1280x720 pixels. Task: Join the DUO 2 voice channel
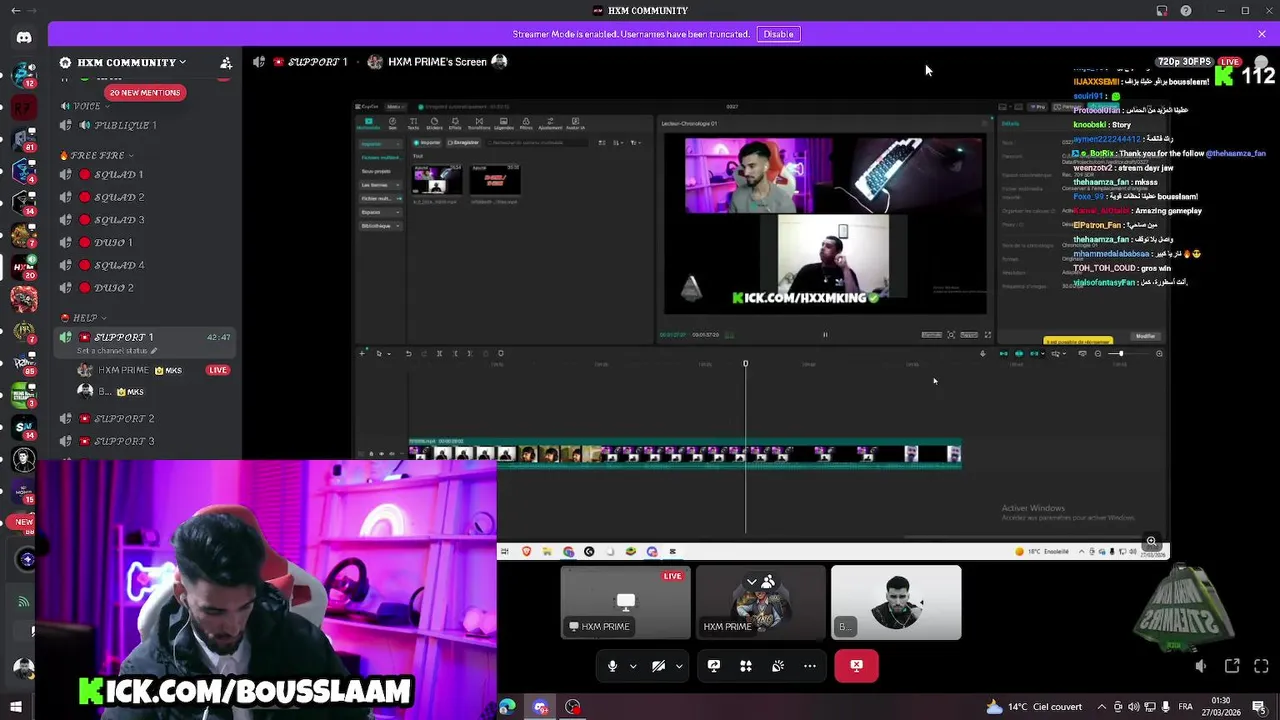click(x=146, y=288)
